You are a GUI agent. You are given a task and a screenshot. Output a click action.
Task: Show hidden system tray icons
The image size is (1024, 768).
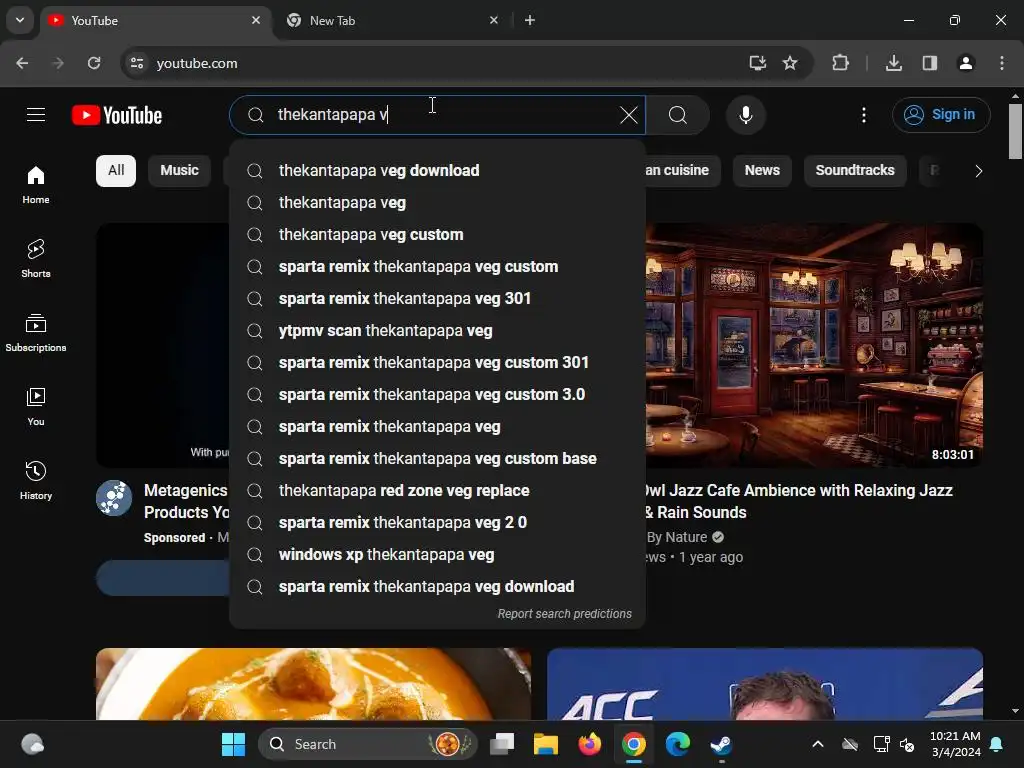(x=818, y=744)
